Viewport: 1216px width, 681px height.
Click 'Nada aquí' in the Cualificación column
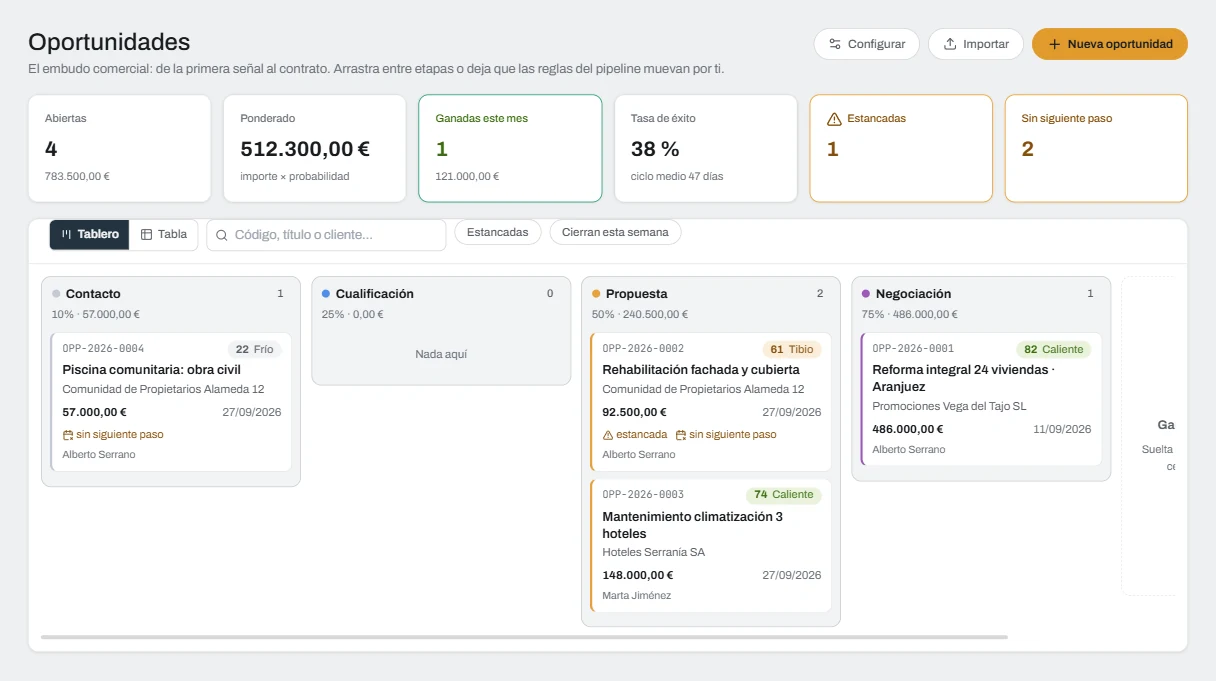tap(441, 354)
